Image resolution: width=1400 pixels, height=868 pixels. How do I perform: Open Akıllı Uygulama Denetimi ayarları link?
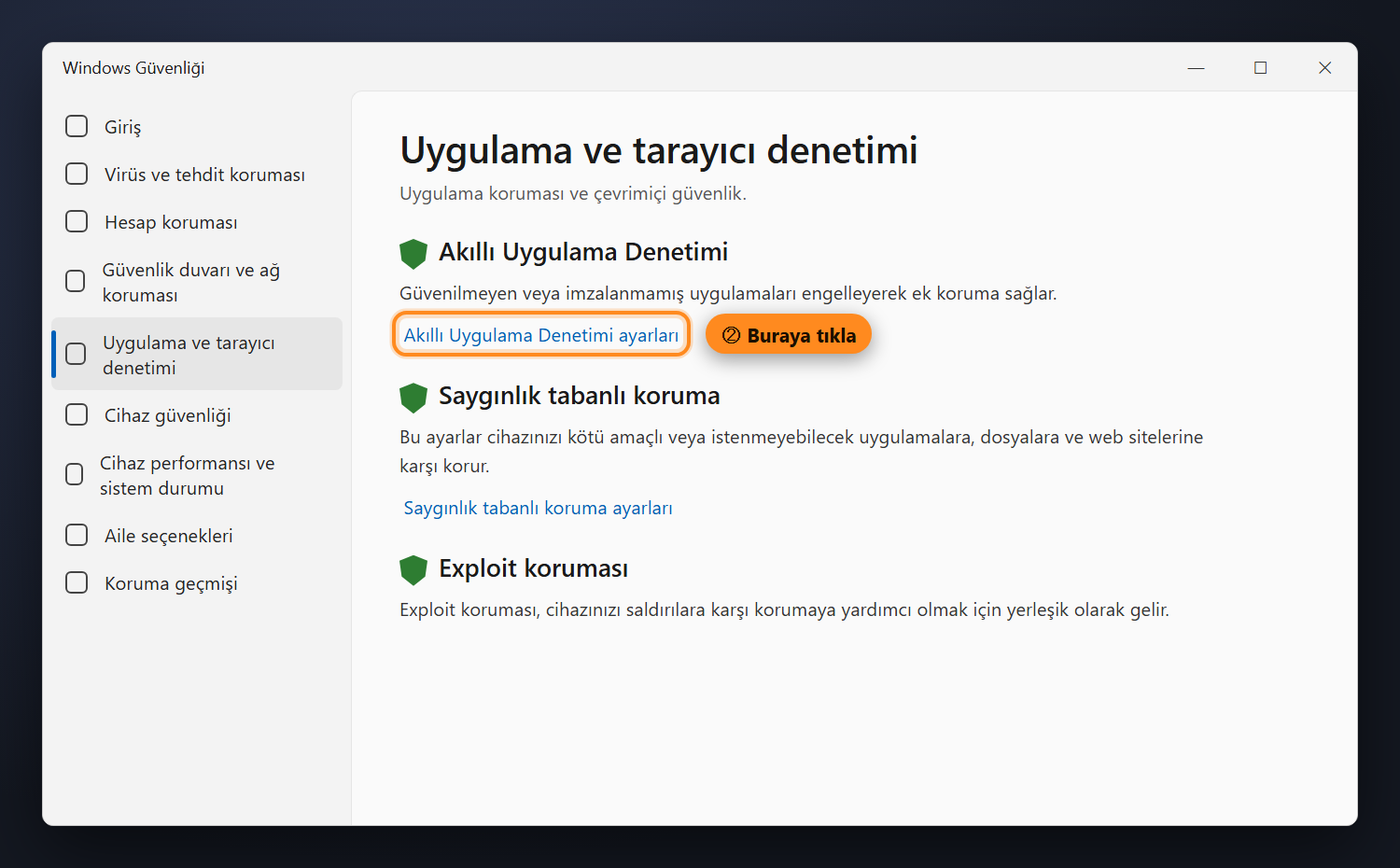coord(541,335)
